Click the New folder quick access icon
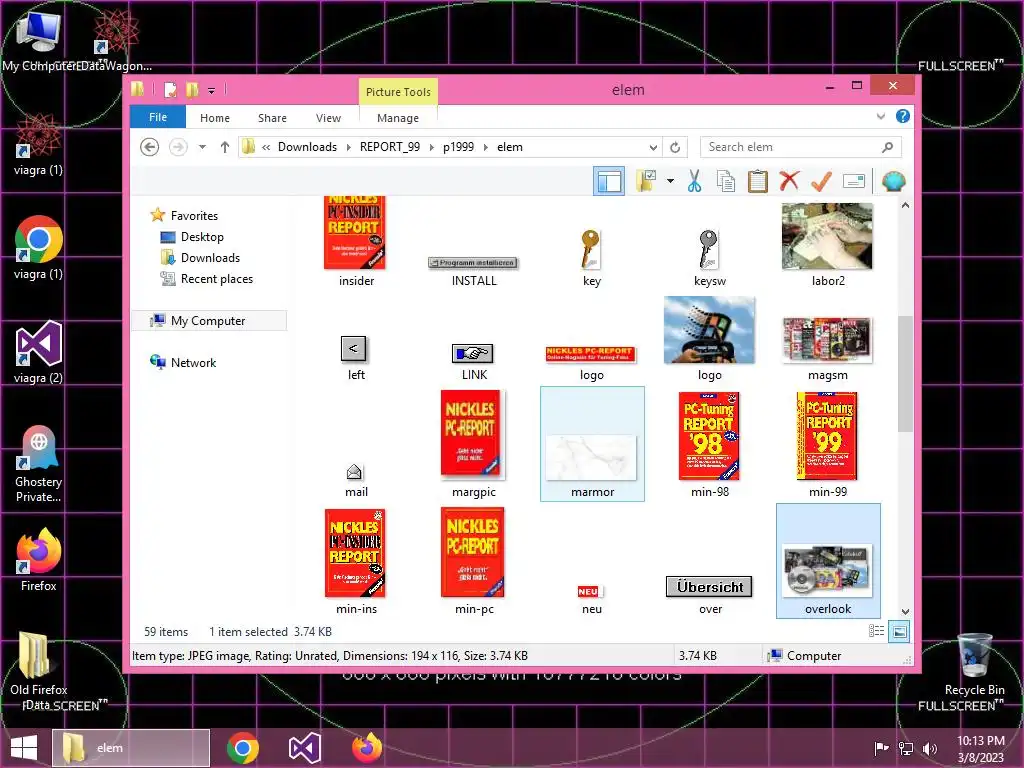This screenshot has height=768, width=1024. tap(192, 89)
